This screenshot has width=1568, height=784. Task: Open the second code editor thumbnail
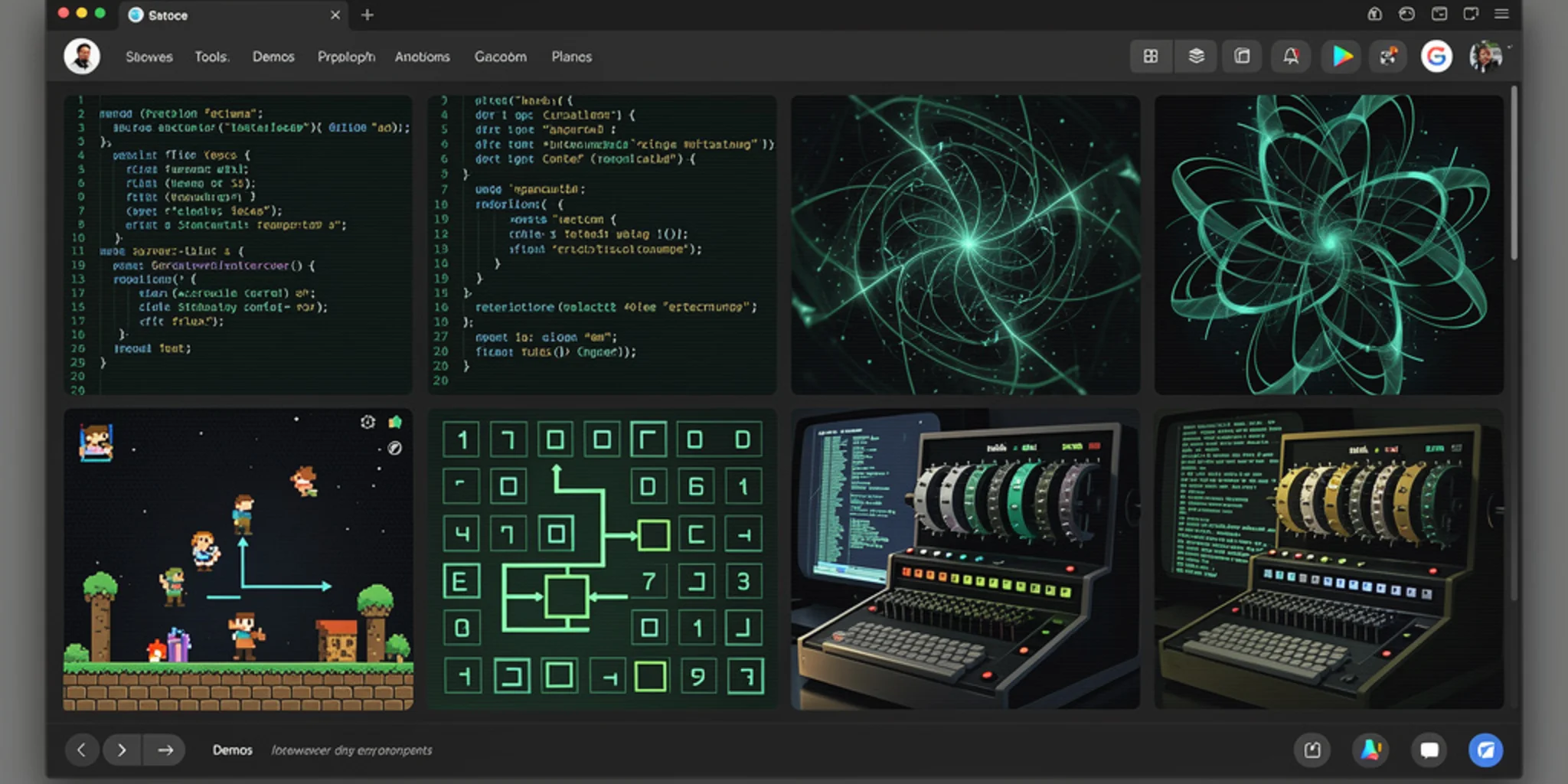coord(602,245)
